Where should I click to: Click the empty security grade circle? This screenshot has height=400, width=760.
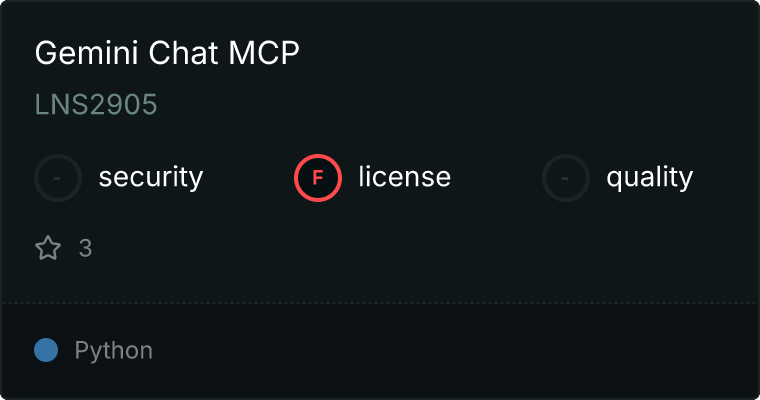[58, 178]
